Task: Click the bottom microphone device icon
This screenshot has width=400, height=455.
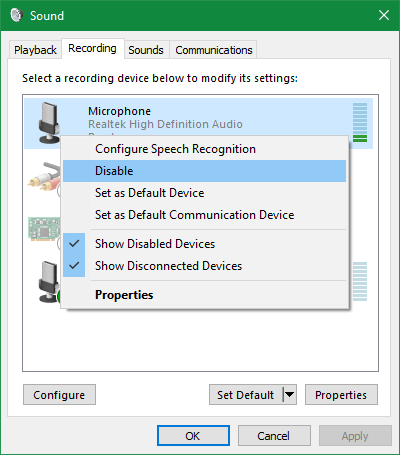Action: click(x=49, y=282)
